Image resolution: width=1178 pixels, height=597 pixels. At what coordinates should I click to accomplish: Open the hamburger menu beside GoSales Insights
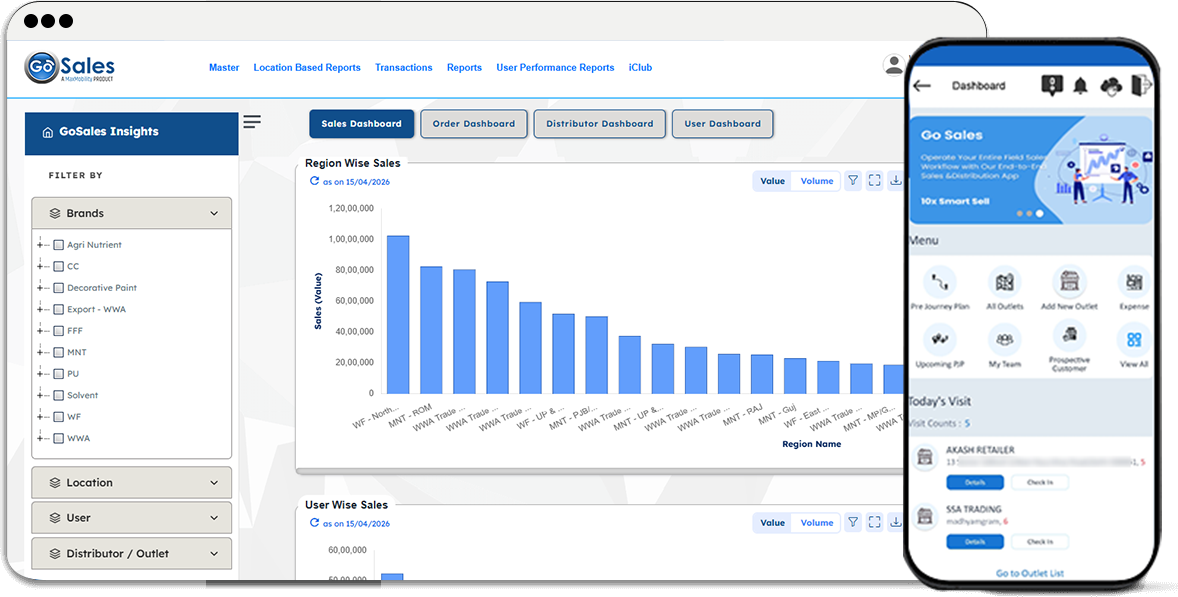tap(252, 122)
